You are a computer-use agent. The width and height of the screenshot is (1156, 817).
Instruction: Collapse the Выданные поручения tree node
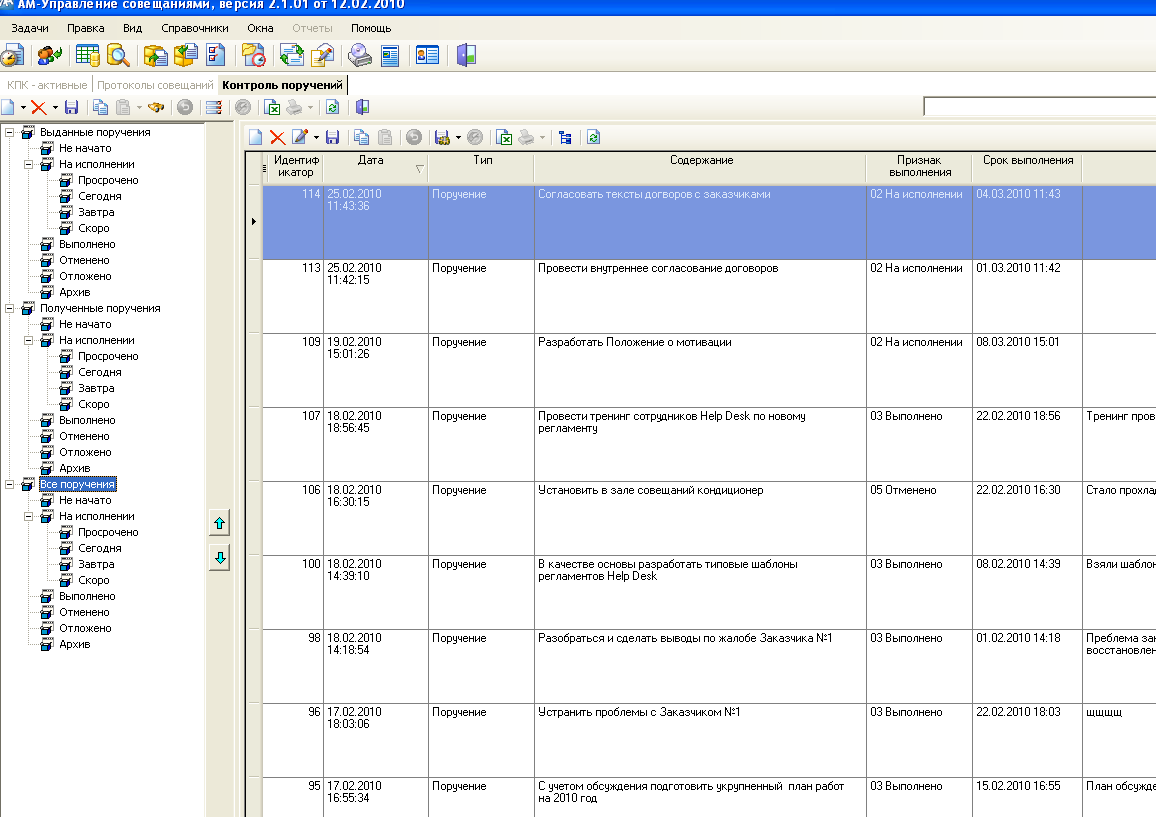click(10, 133)
